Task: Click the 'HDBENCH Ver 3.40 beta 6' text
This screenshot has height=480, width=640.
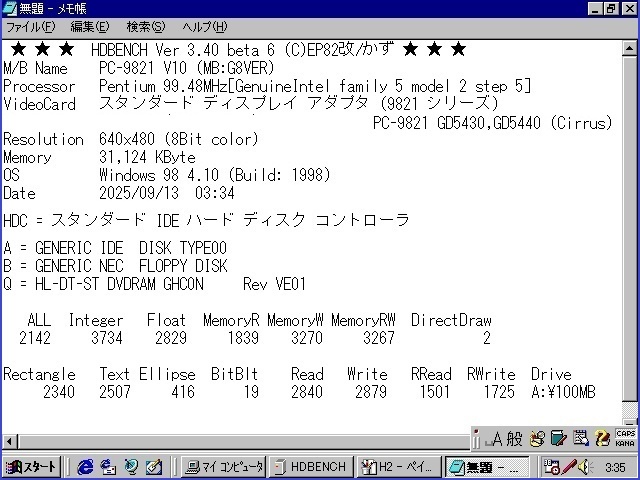Action: pos(183,50)
